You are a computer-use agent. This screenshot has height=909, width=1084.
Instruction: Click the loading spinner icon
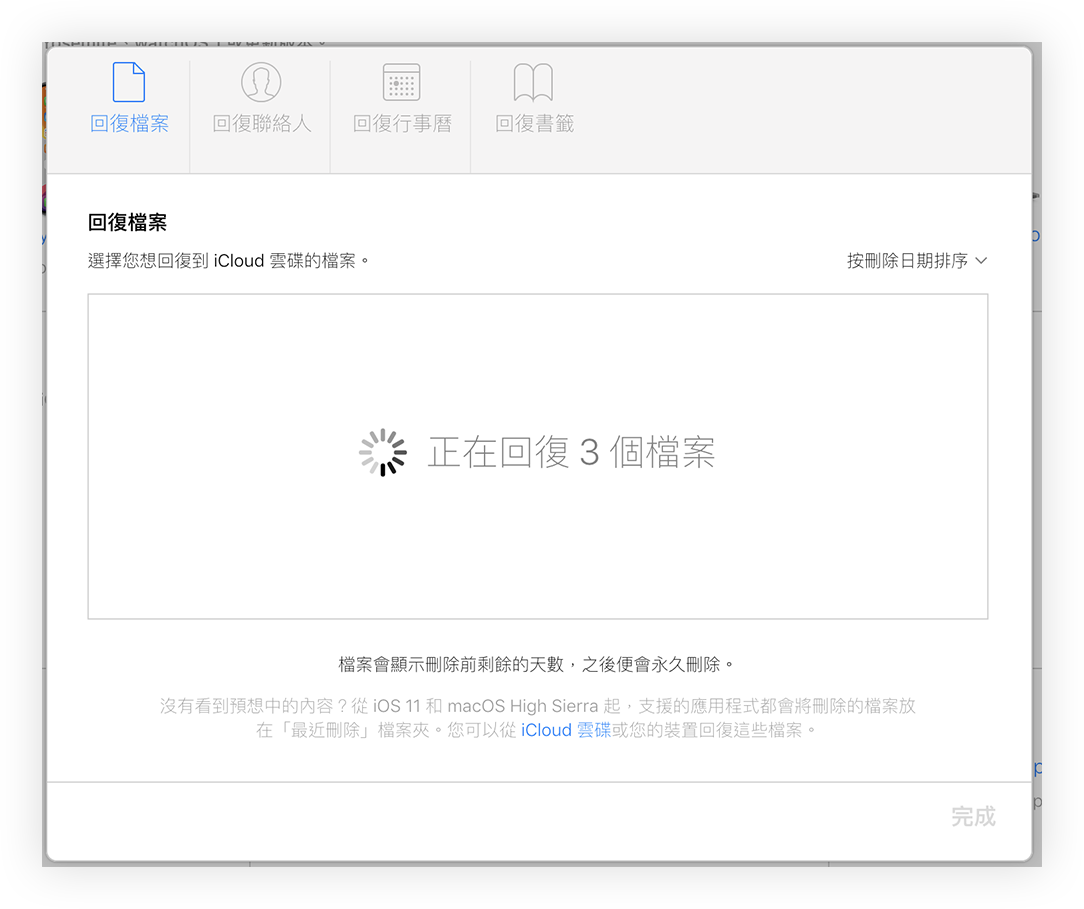[x=382, y=453]
